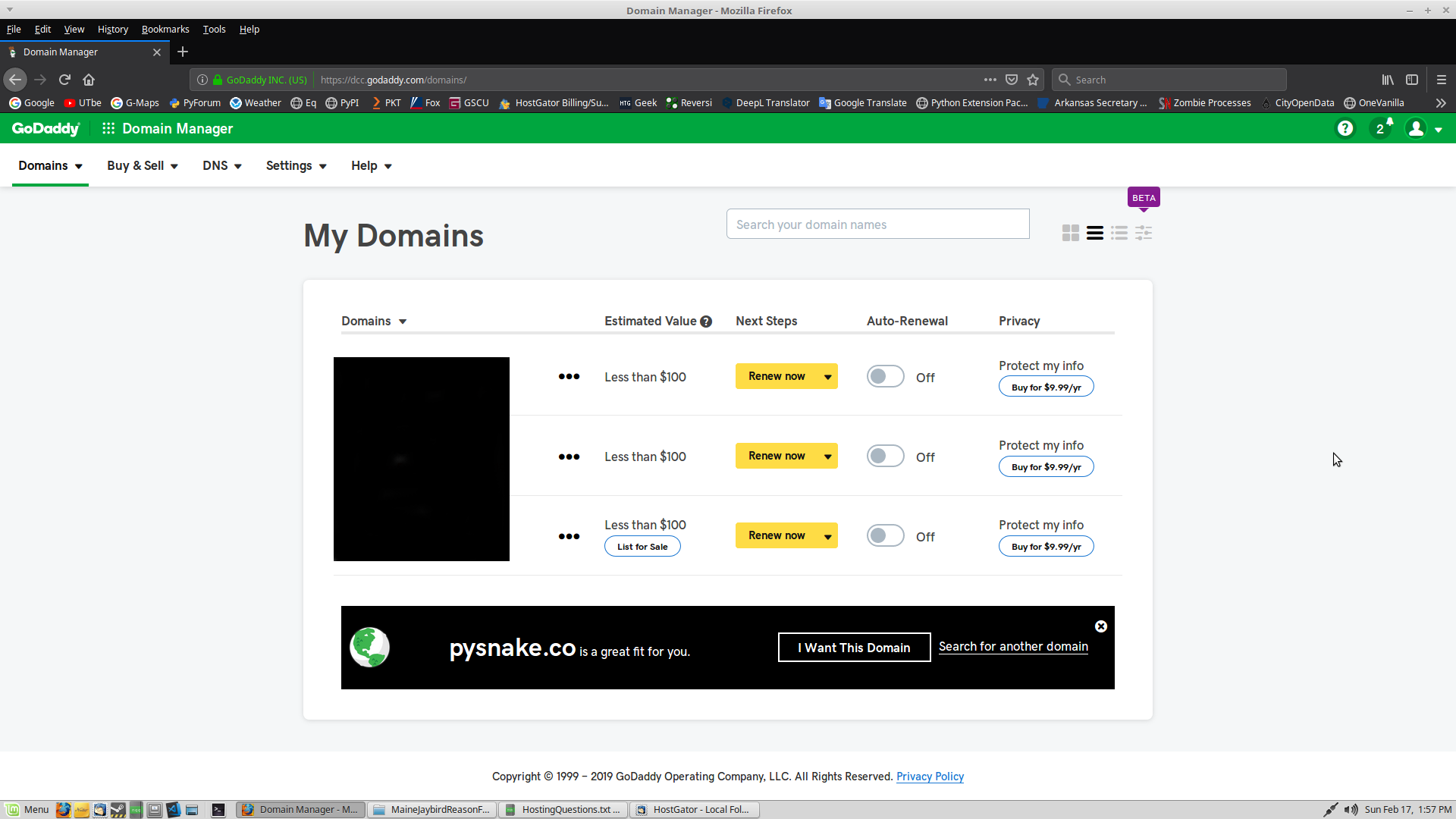Viewport: 1456px width, 819px height.
Task: Expand first Renew now dropdown arrow
Action: 827,377
